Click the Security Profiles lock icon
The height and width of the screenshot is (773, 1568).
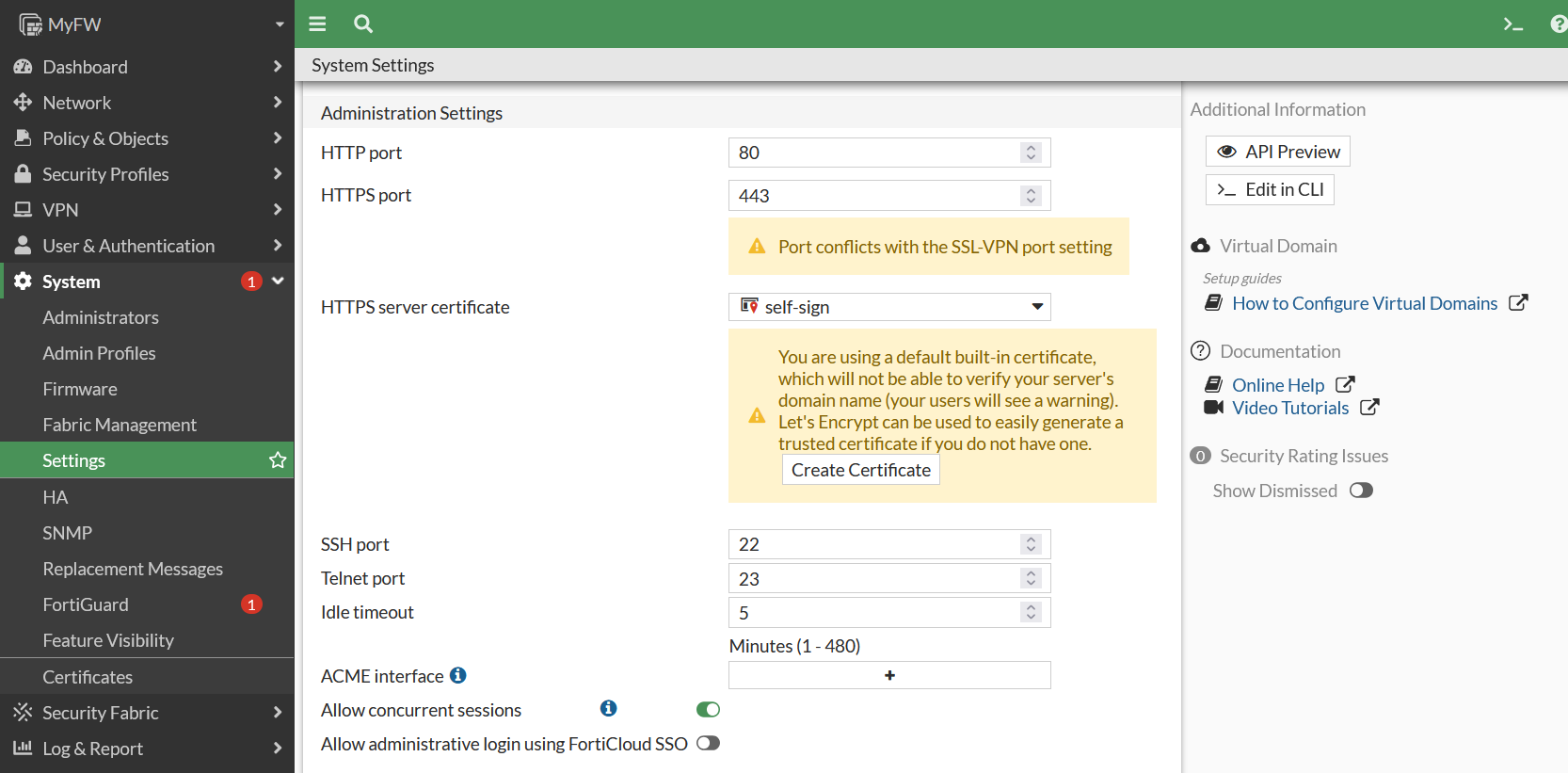click(24, 174)
